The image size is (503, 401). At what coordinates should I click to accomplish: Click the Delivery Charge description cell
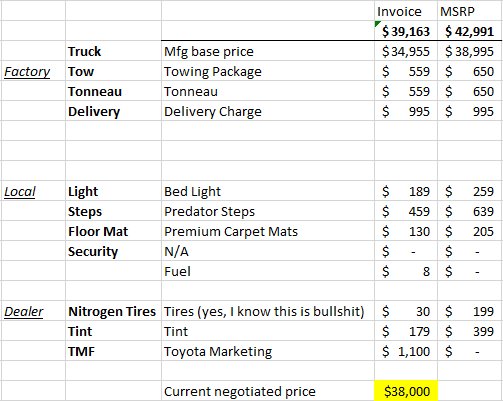pyautogui.click(x=268, y=111)
